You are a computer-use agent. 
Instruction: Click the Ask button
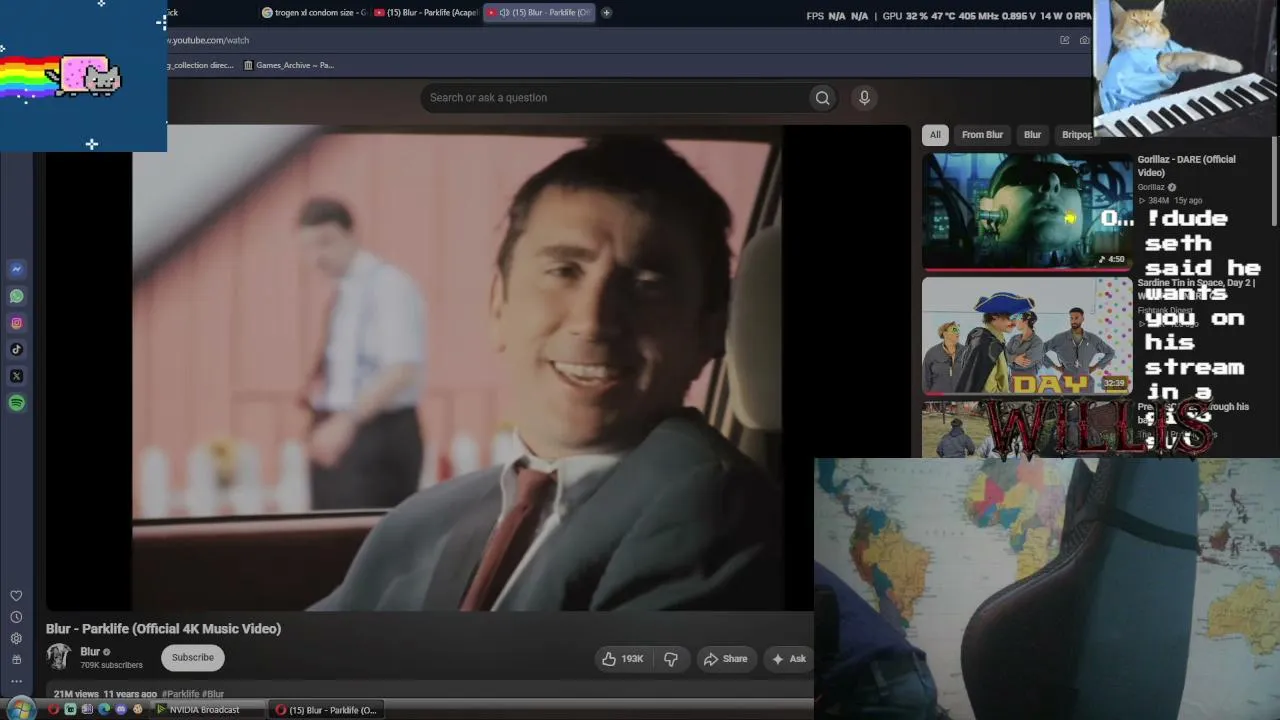pos(788,659)
